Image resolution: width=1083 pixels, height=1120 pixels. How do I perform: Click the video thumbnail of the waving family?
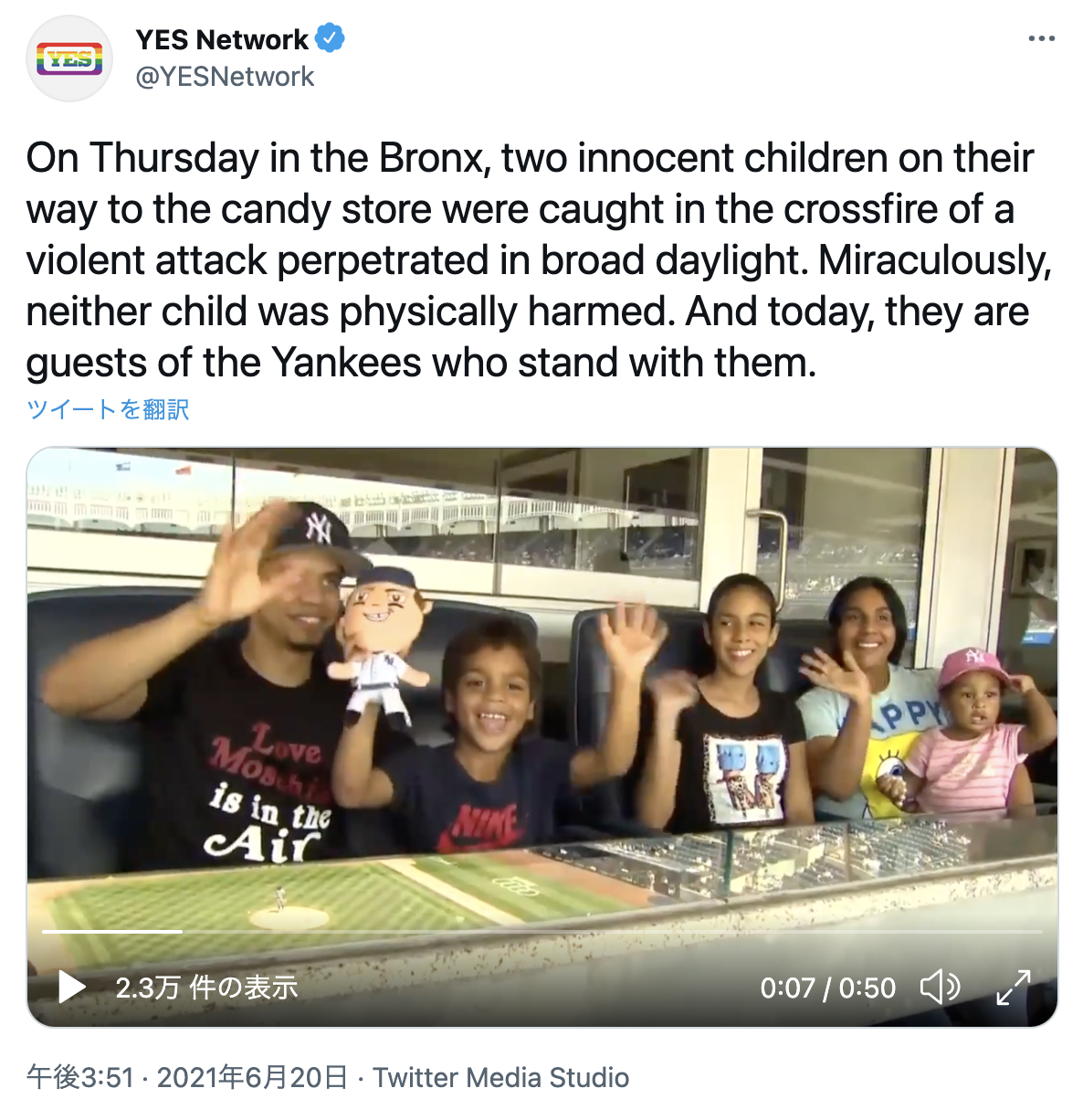pos(541,694)
